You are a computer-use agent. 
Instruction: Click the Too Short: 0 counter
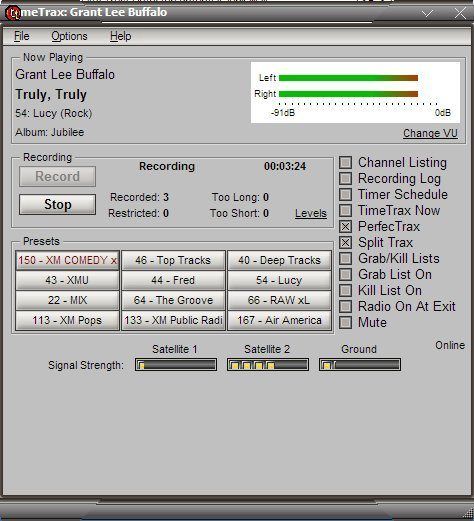tap(239, 213)
